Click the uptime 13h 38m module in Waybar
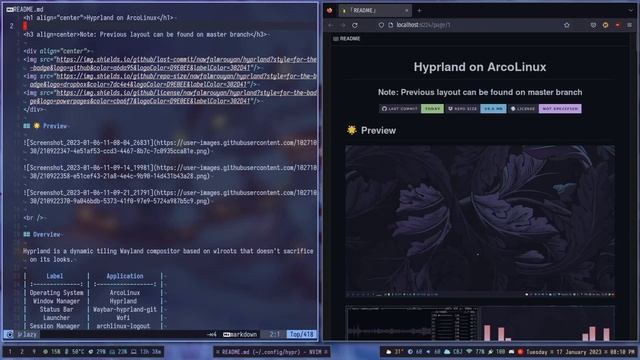This screenshot has width=640, height=360. (146, 352)
